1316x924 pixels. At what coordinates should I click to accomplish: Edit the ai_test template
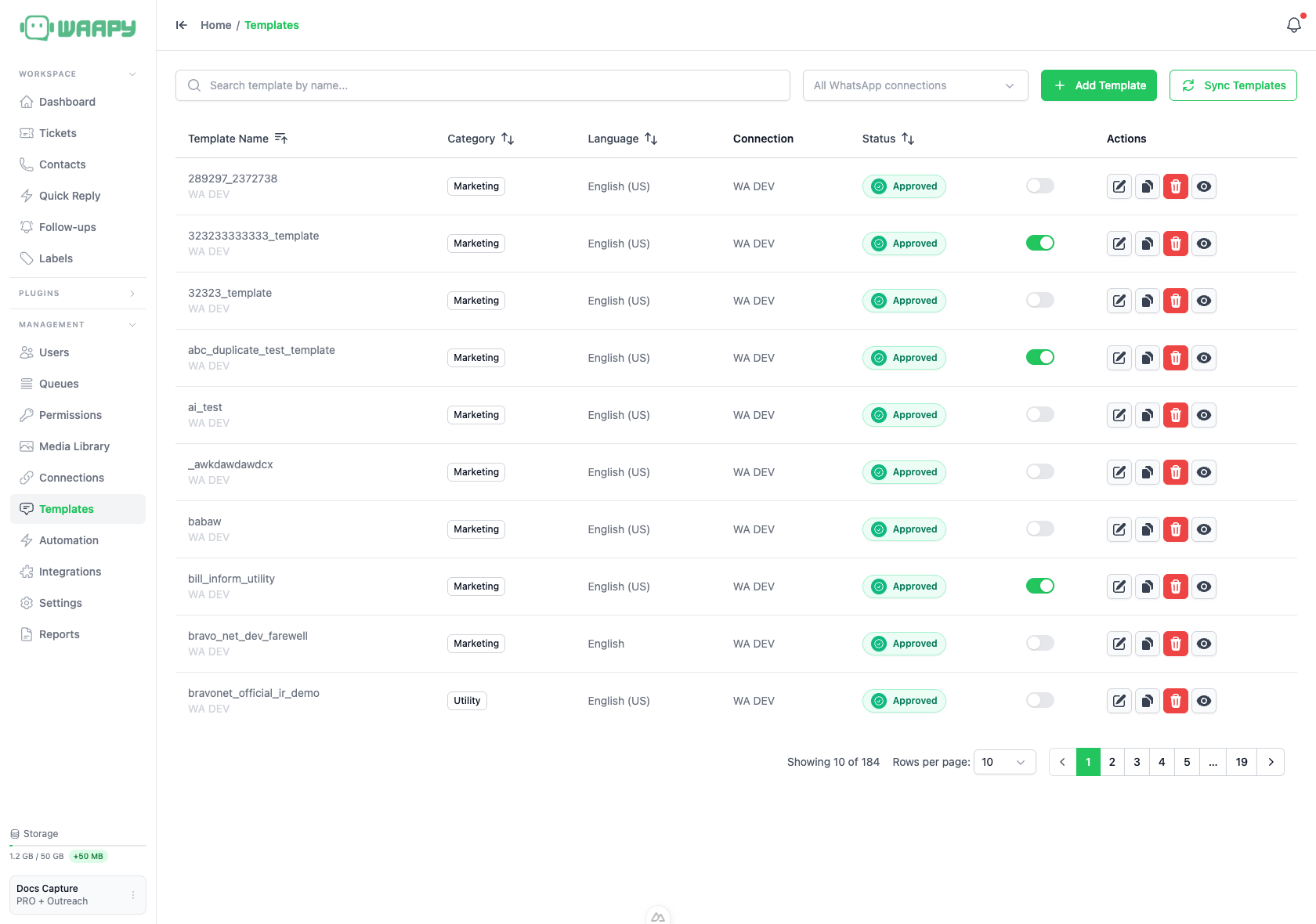click(x=1119, y=415)
